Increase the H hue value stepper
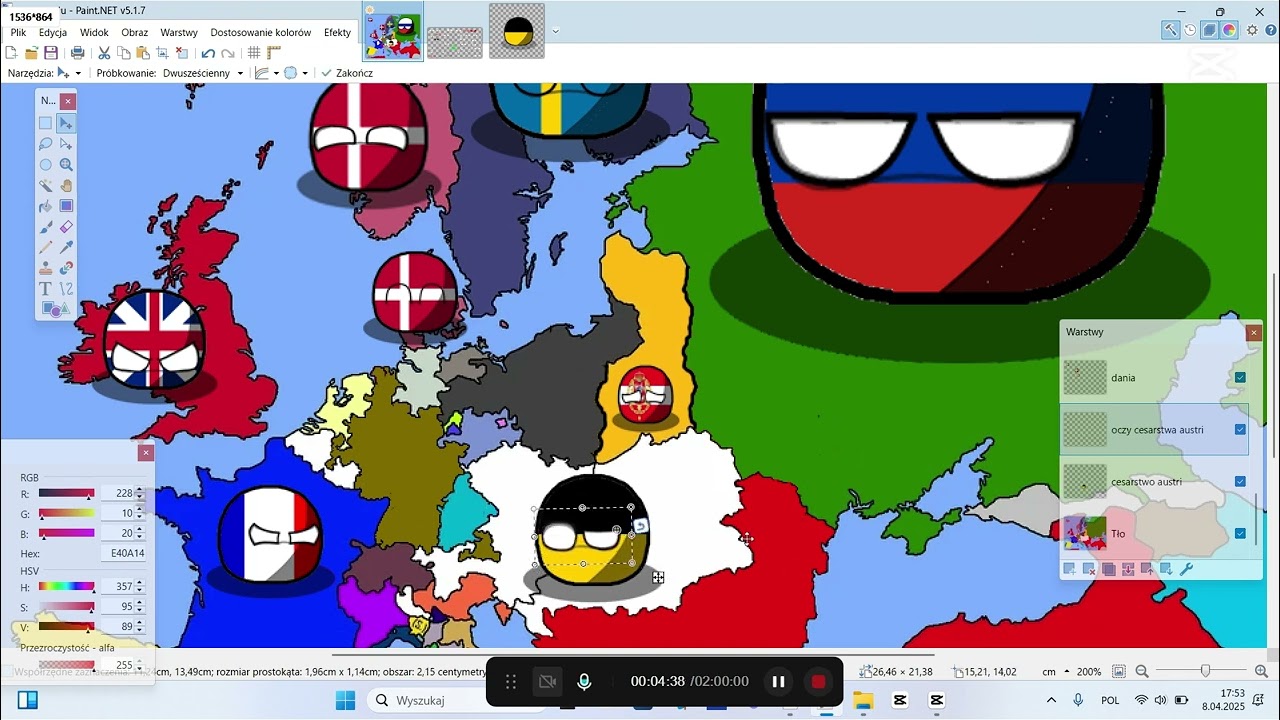1280x720 pixels. pyautogui.click(x=140, y=584)
